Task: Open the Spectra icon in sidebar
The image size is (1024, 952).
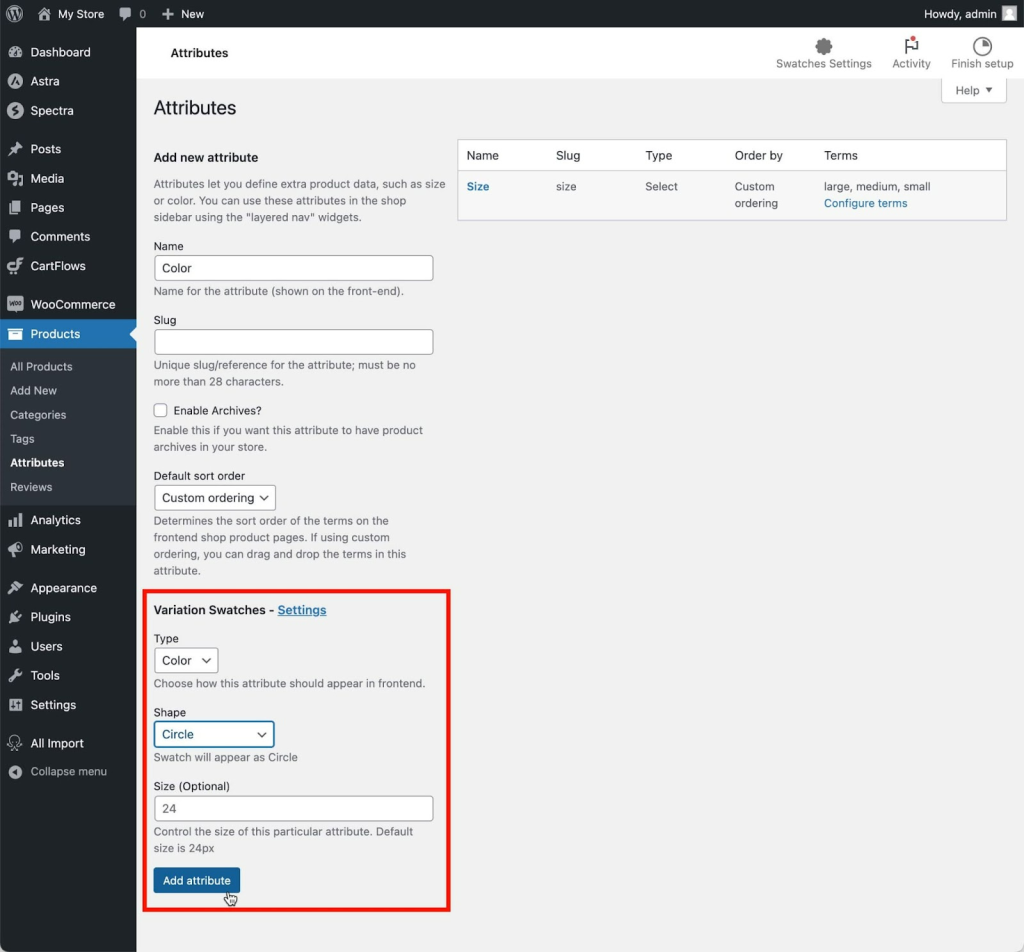Action: pos(15,110)
